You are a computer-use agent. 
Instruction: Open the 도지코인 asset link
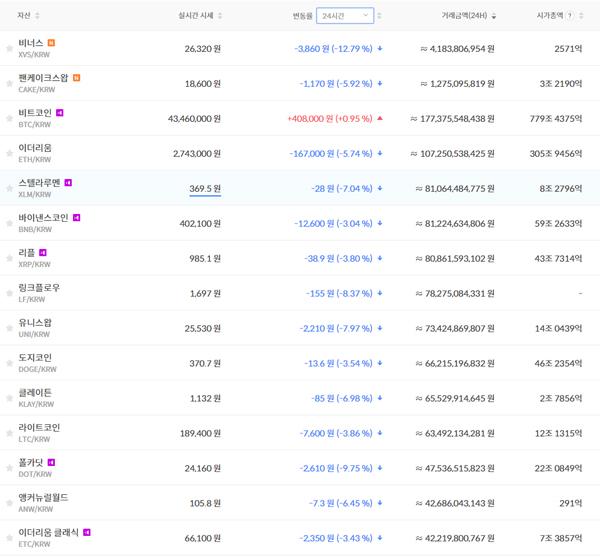pyautogui.click(x=35, y=357)
